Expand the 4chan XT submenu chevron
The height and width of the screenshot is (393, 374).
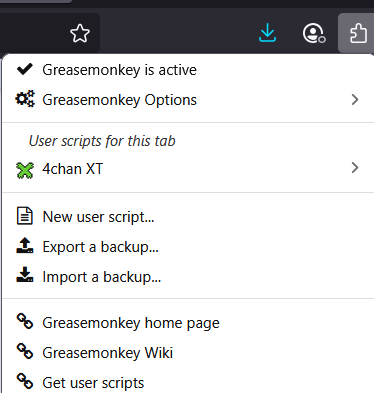(355, 168)
